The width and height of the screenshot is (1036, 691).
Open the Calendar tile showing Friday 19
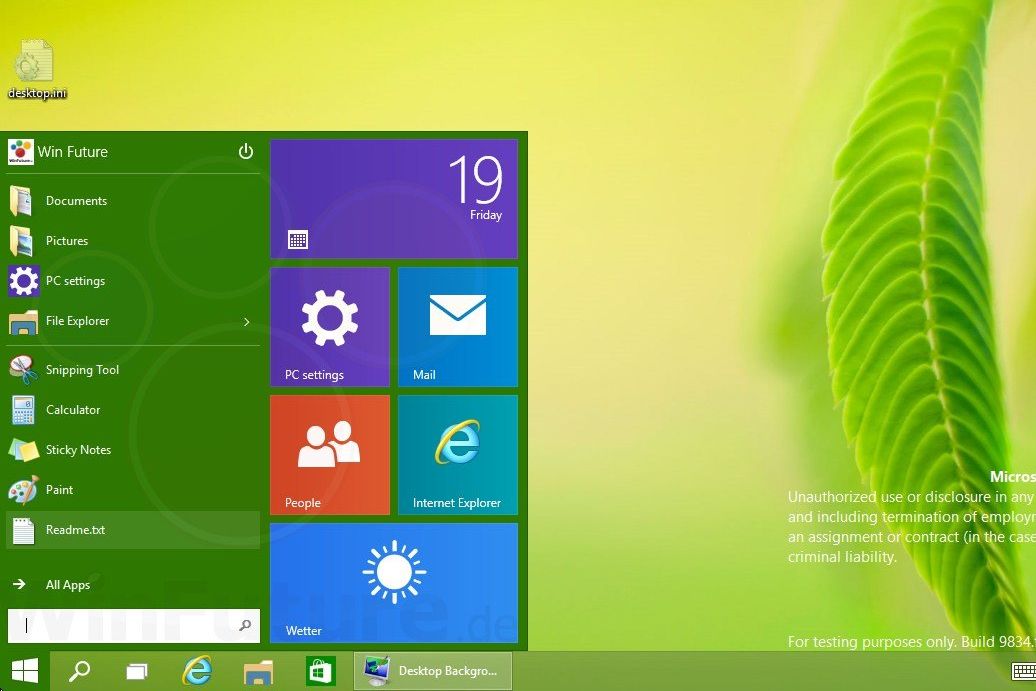coord(394,198)
